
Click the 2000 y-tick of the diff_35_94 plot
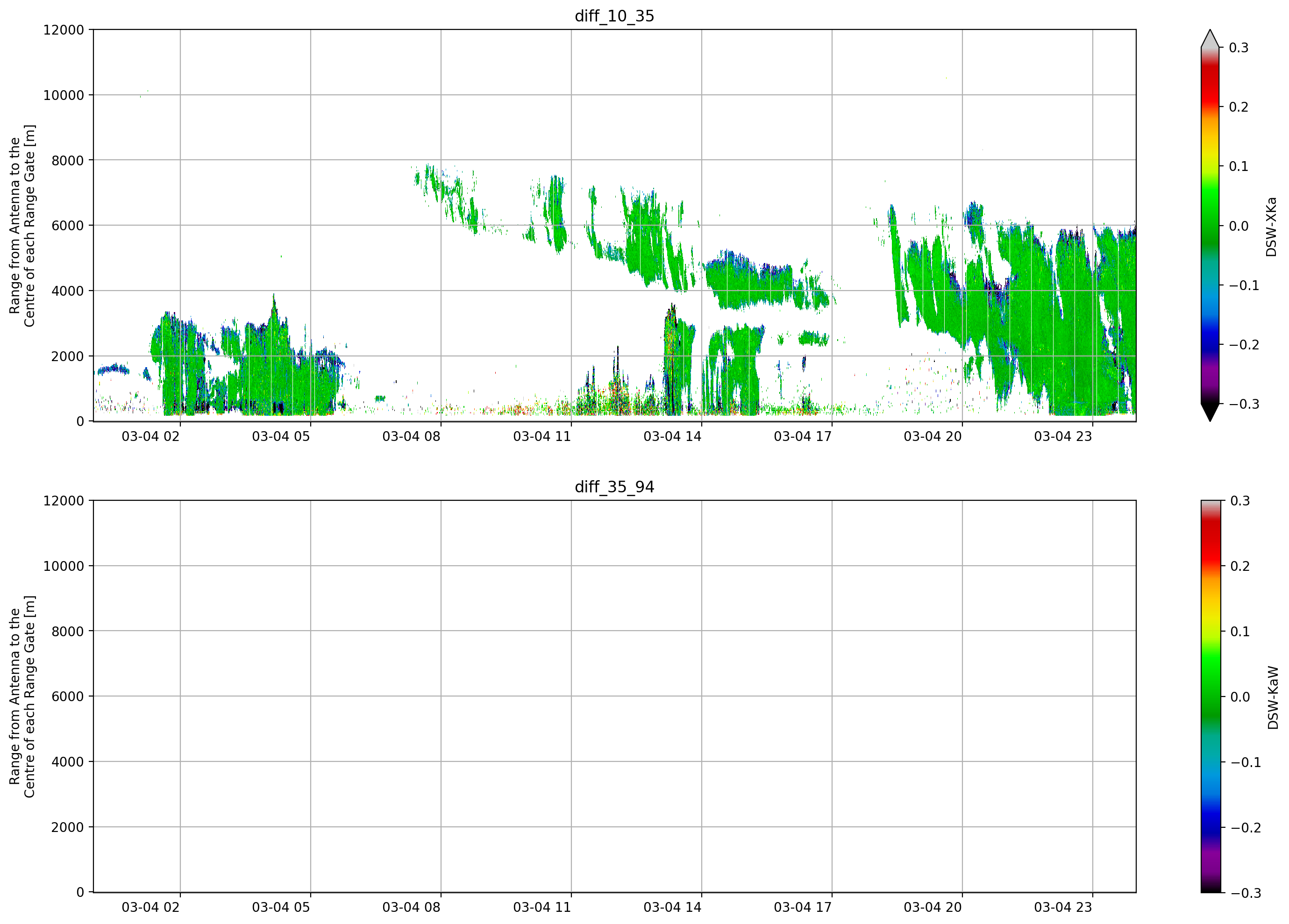point(68,827)
